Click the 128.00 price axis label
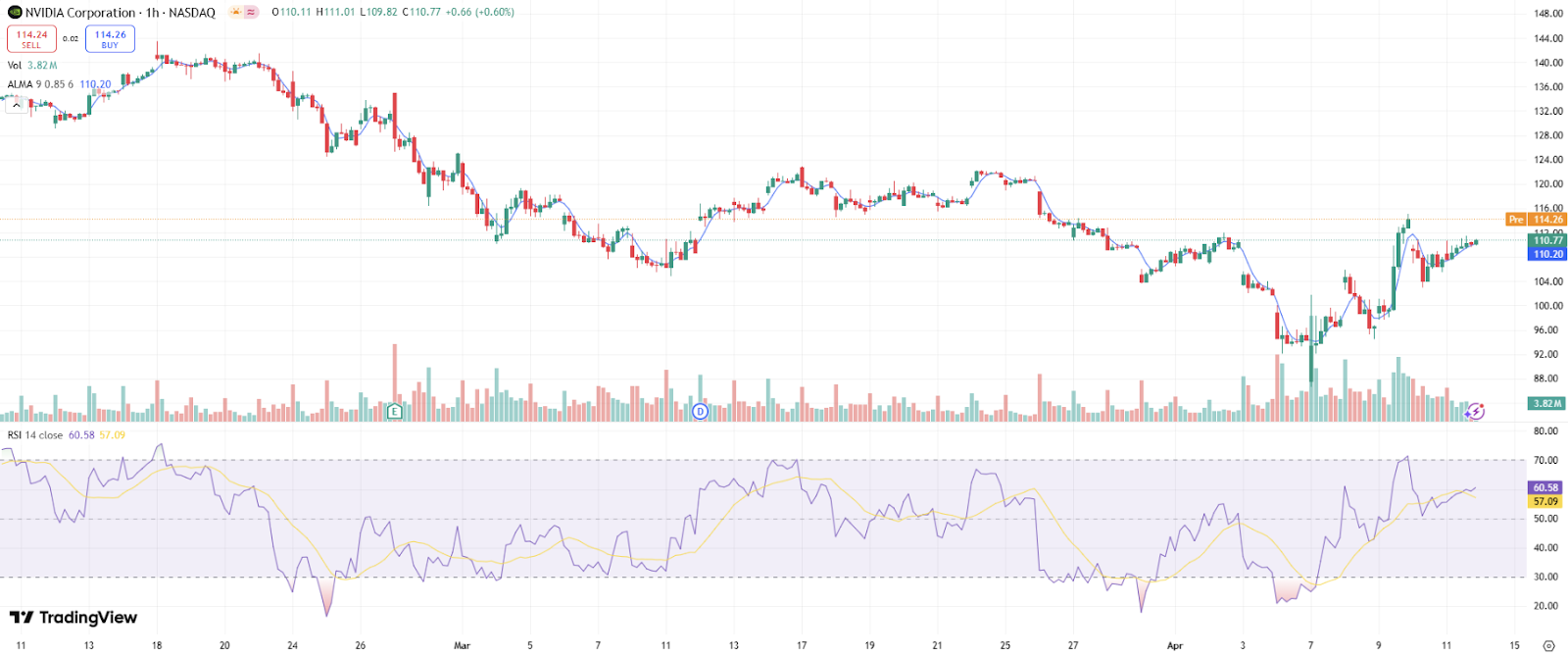Viewport: 1568px width, 656px height. [x=1548, y=135]
